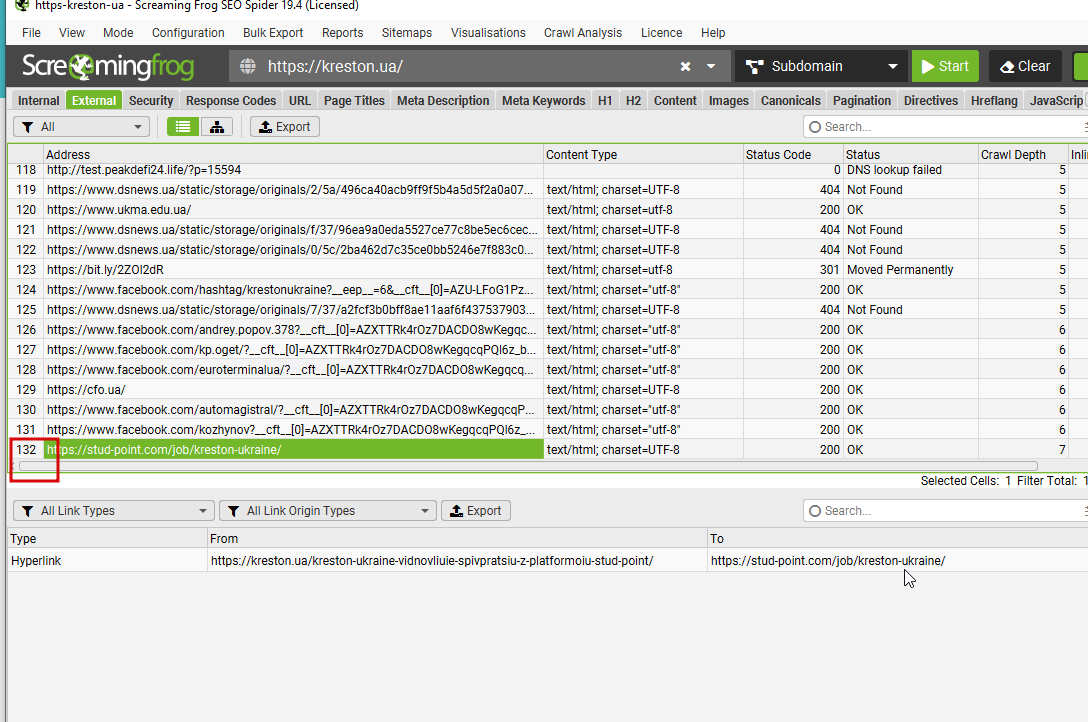Sort by the Crawl Depth column header

(1023, 155)
